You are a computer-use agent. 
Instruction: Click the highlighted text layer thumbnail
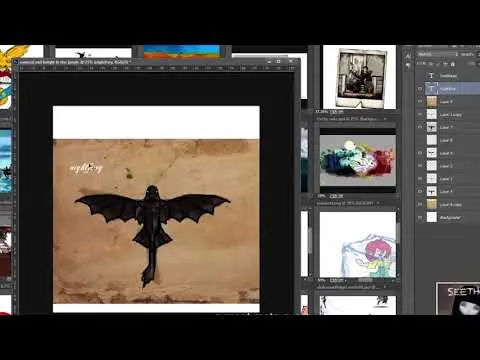[432, 89]
